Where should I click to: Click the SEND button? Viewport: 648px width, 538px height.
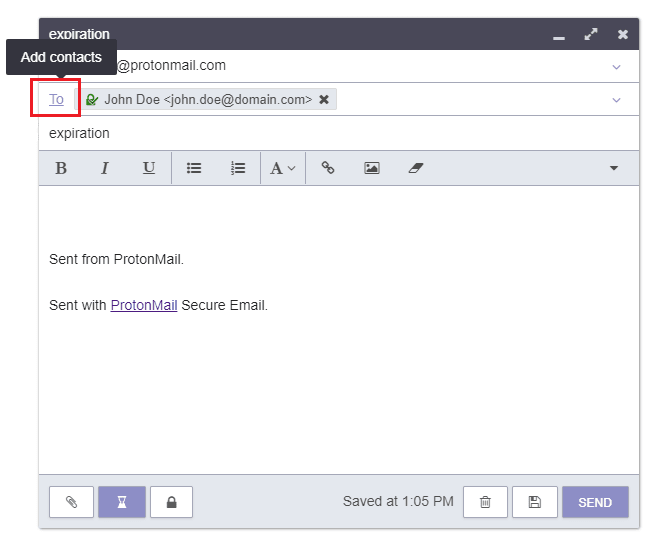pos(595,502)
